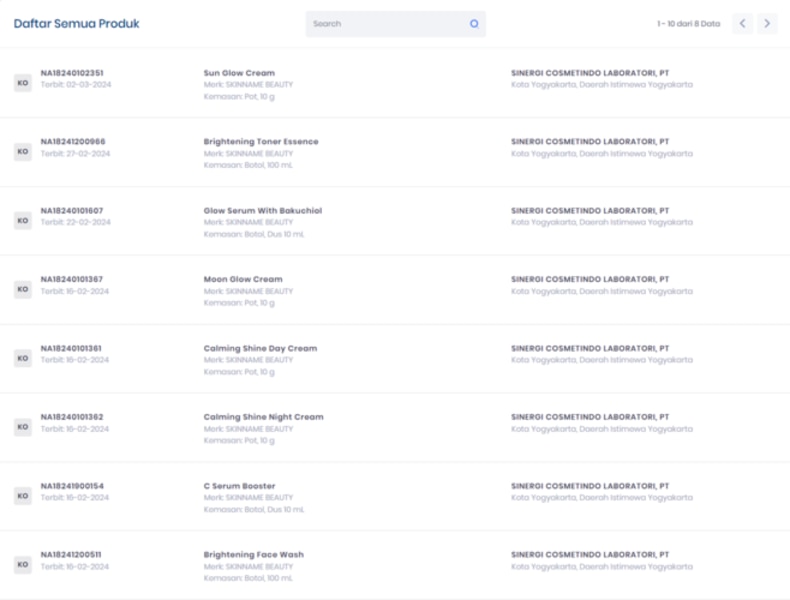Select registration number NA18241200966
Image resolution: width=790 pixels, height=600 pixels.
(x=73, y=142)
